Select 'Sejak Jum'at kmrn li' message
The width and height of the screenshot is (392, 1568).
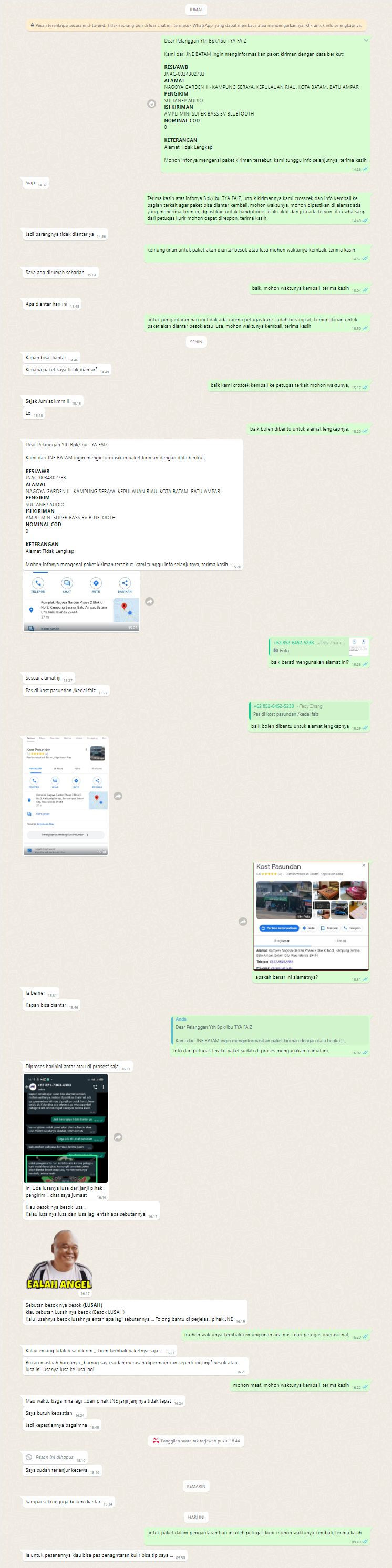(x=53, y=402)
